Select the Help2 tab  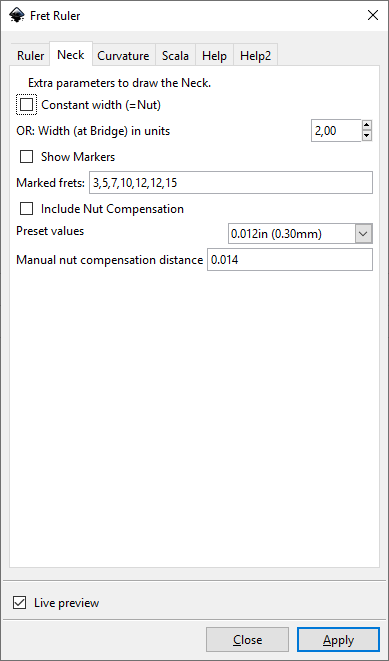tap(255, 56)
